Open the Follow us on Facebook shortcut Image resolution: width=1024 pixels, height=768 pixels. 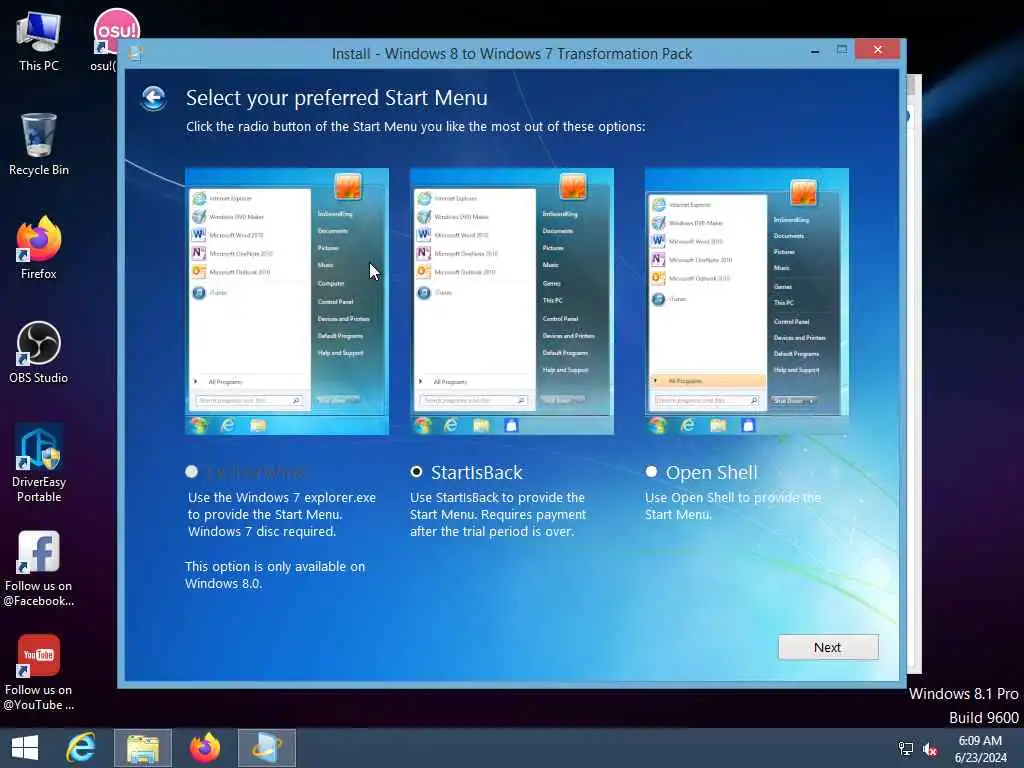point(39,568)
